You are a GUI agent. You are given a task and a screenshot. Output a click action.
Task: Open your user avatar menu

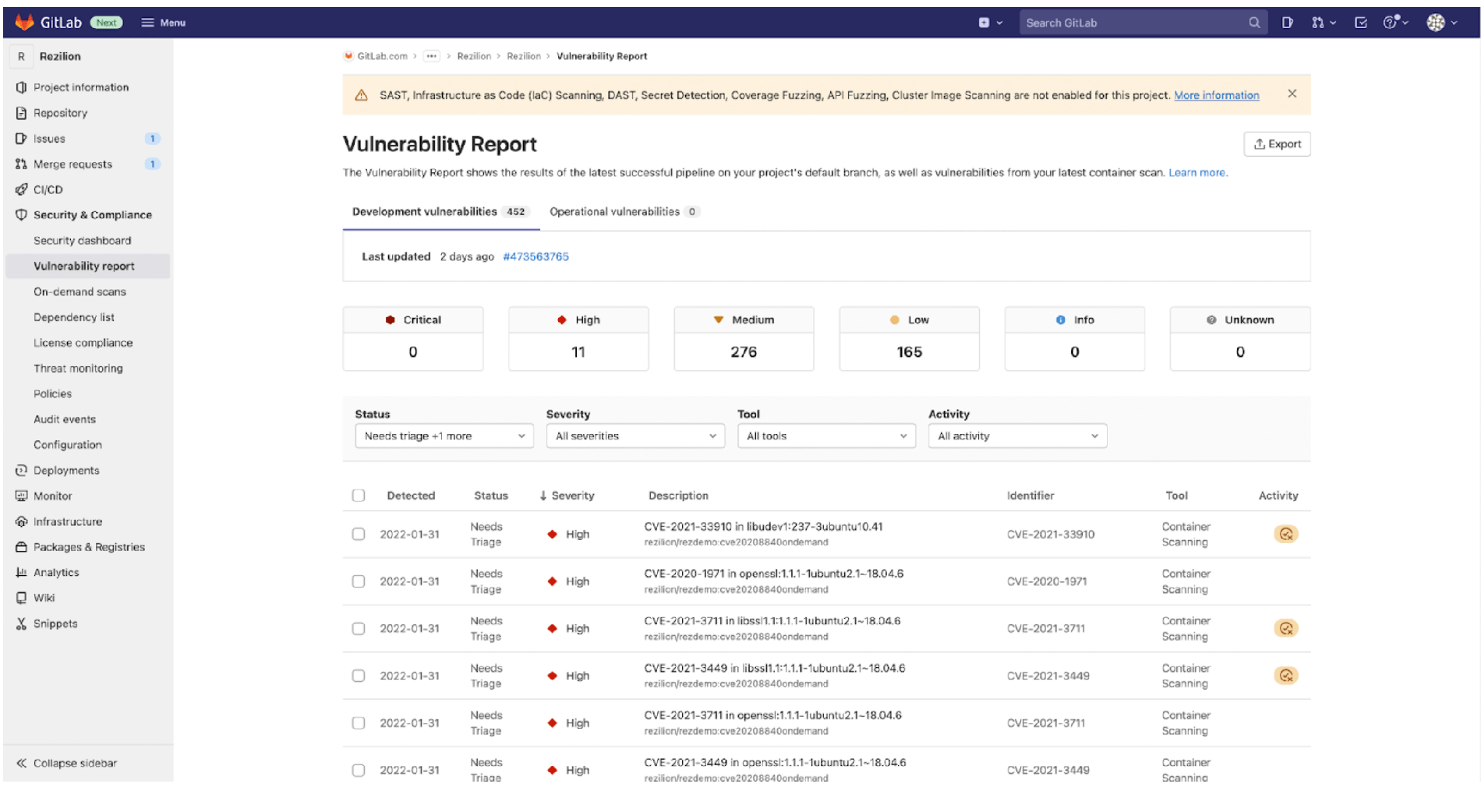click(x=1436, y=23)
